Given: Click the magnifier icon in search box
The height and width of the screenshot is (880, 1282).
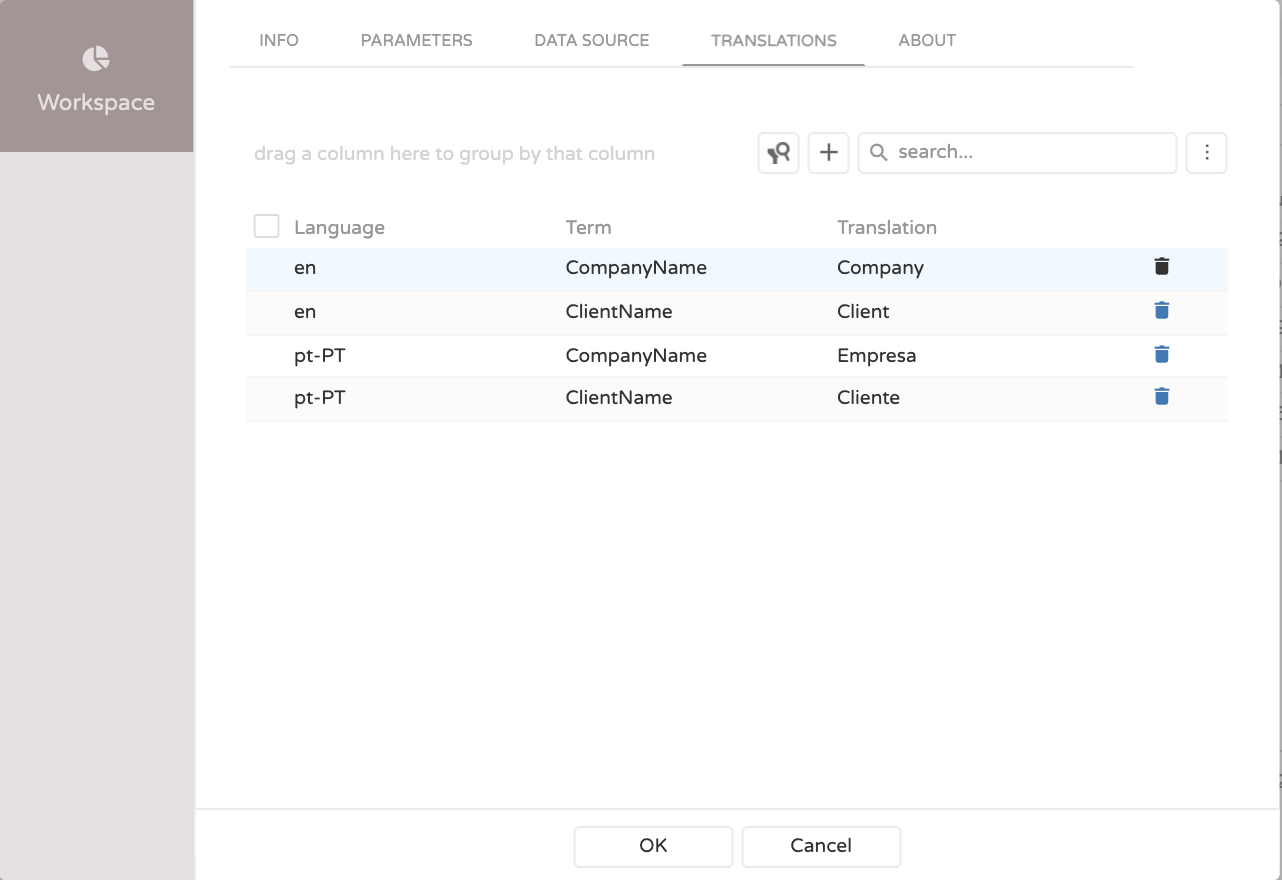Looking at the screenshot, I should click(x=879, y=153).
